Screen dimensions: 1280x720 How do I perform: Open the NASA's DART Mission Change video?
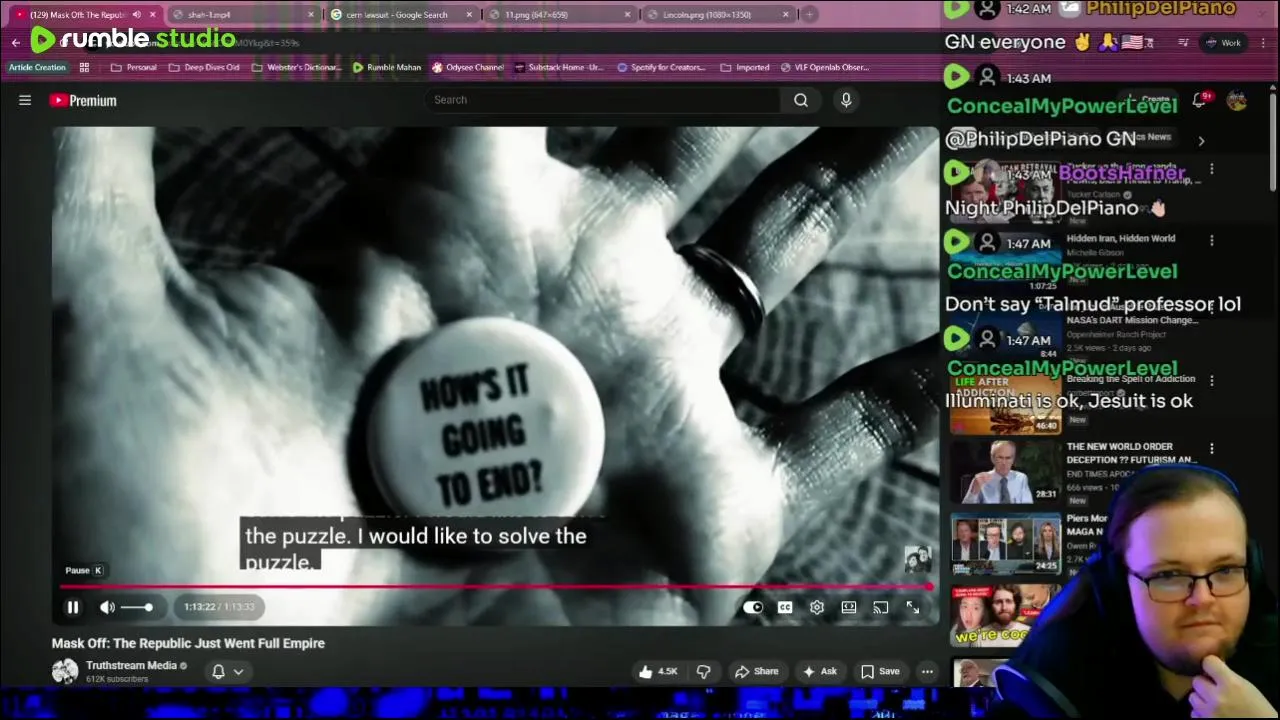coord(1131,320)
